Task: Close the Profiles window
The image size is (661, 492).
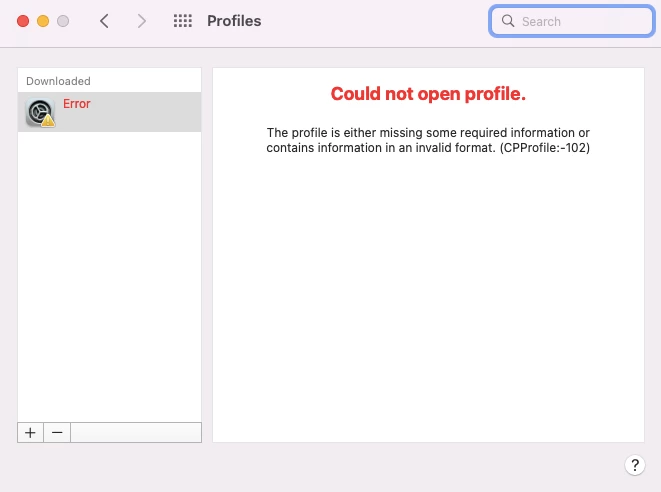Action: pyautogui.click(x=23, y=21)
